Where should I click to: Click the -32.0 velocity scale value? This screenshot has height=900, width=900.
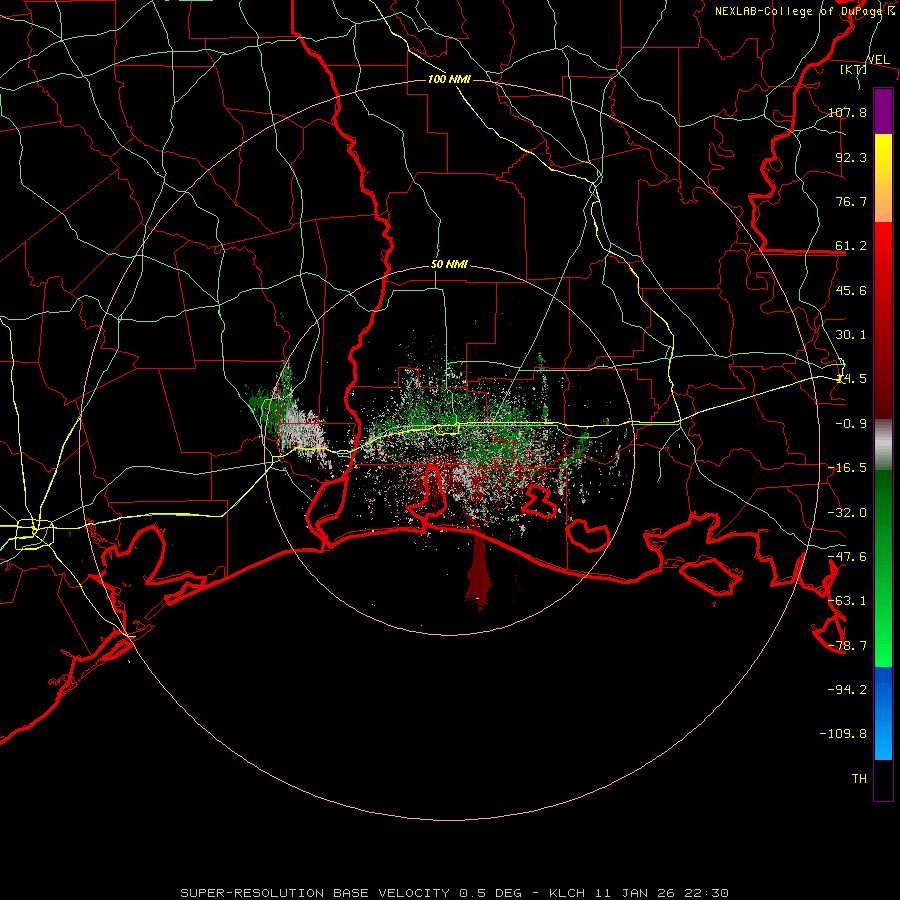847,513
